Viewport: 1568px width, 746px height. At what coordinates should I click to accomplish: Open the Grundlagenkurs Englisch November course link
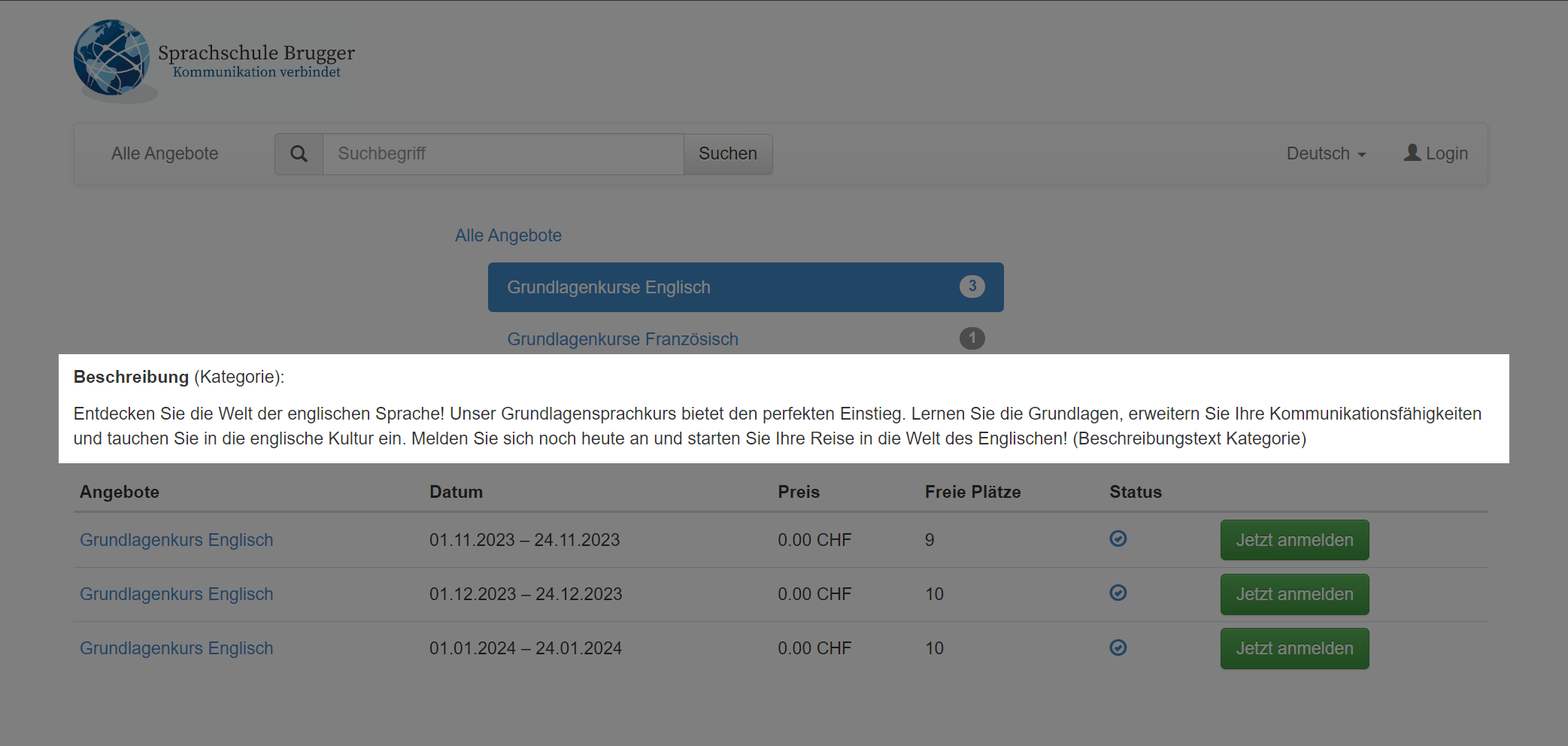tap(176, 539)
